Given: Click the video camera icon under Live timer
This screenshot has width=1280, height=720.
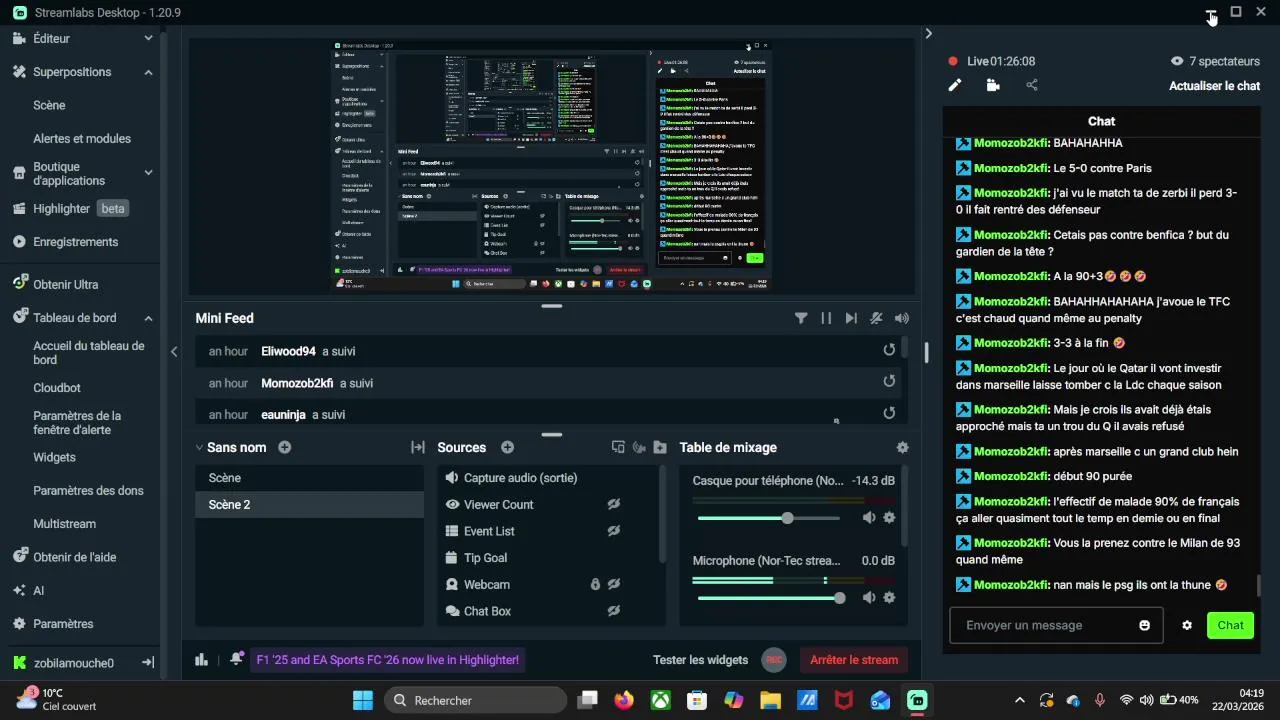Looking at the screenshot, I should coord(993,86).
